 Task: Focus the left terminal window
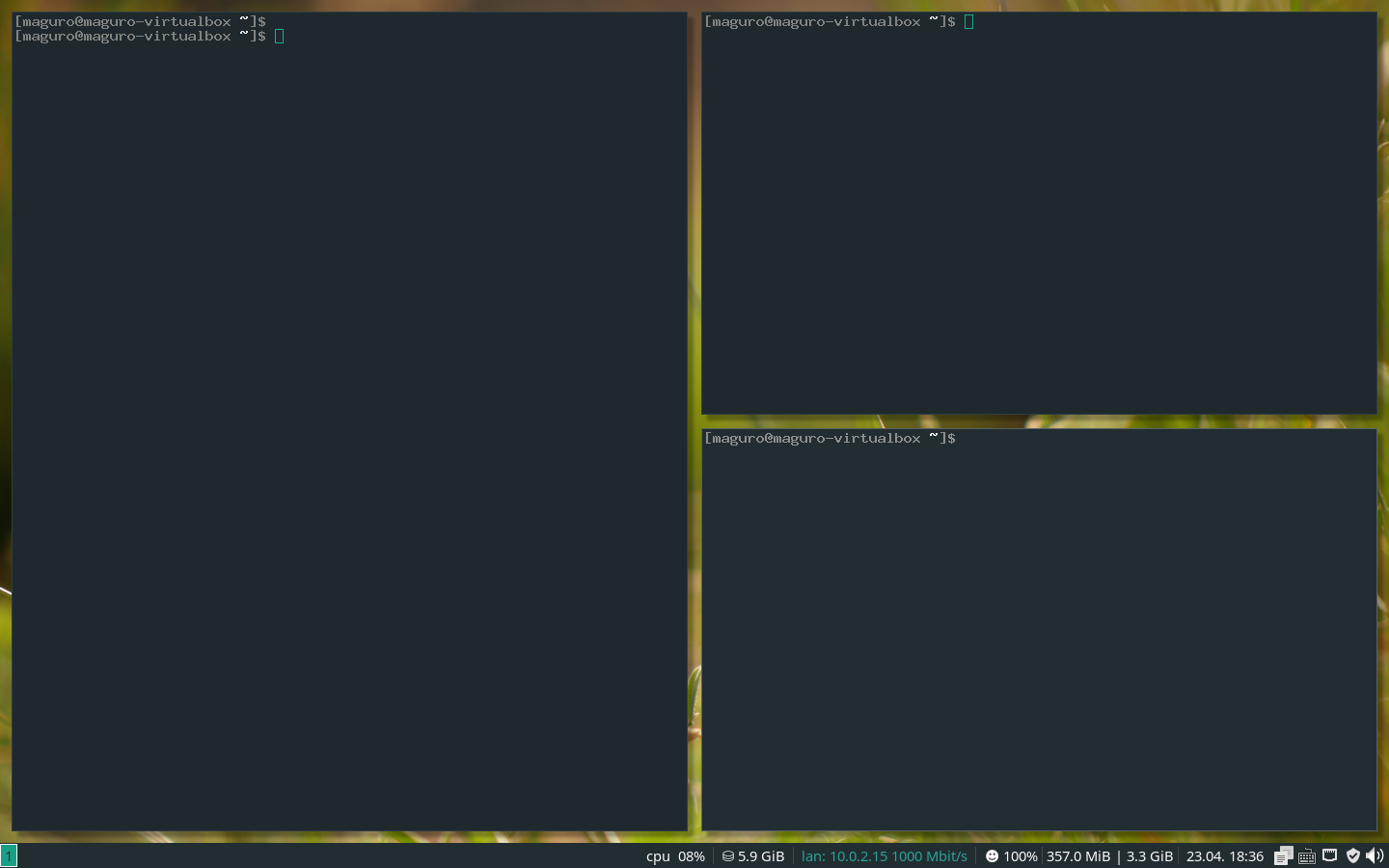(x=349, y=434)
